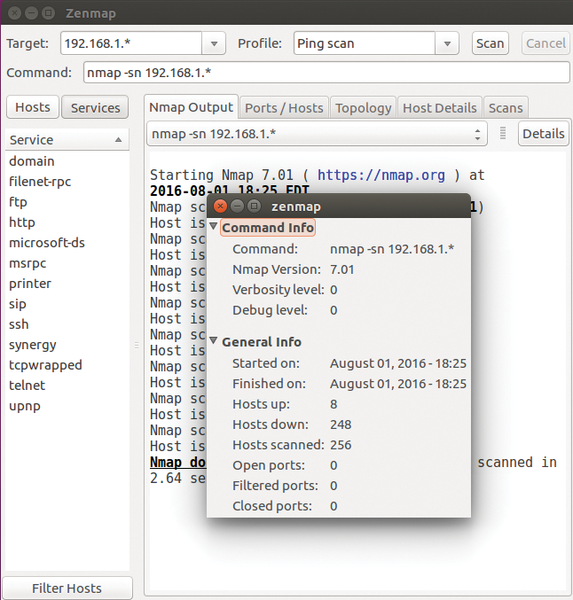Maximize the zenmap details dialog

click(254, 206)
